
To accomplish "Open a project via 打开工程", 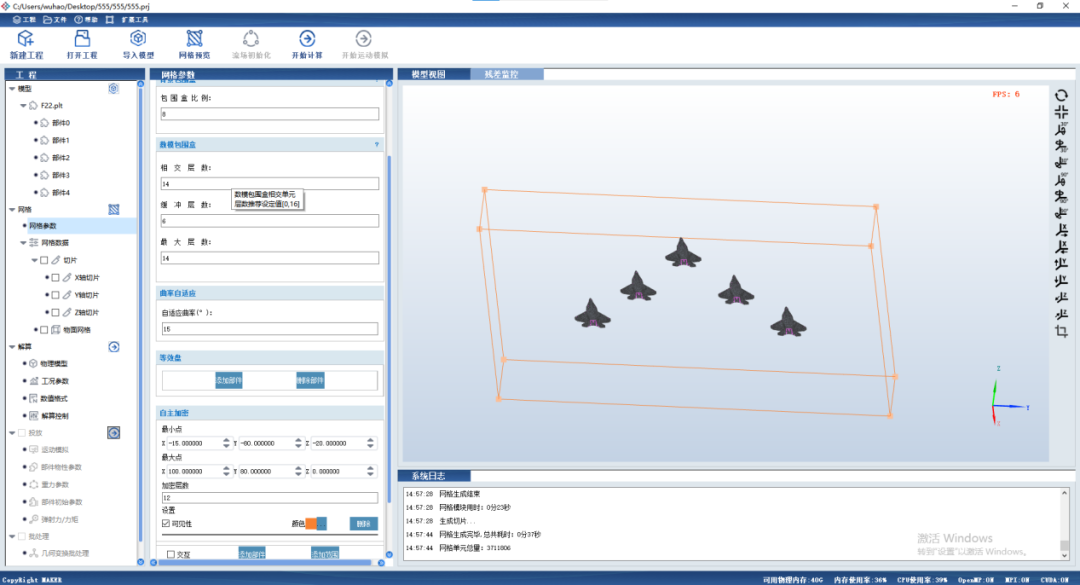I will pos(82,44).
